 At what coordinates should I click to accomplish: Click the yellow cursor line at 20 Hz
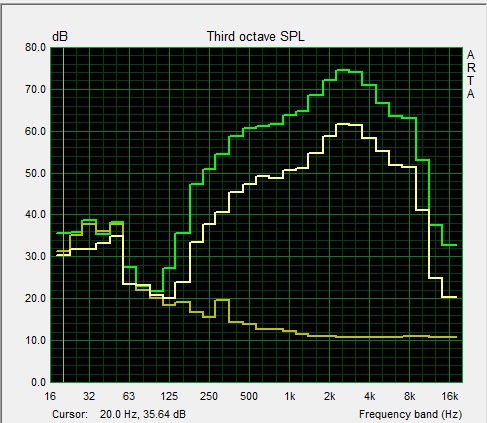(63, 215)
